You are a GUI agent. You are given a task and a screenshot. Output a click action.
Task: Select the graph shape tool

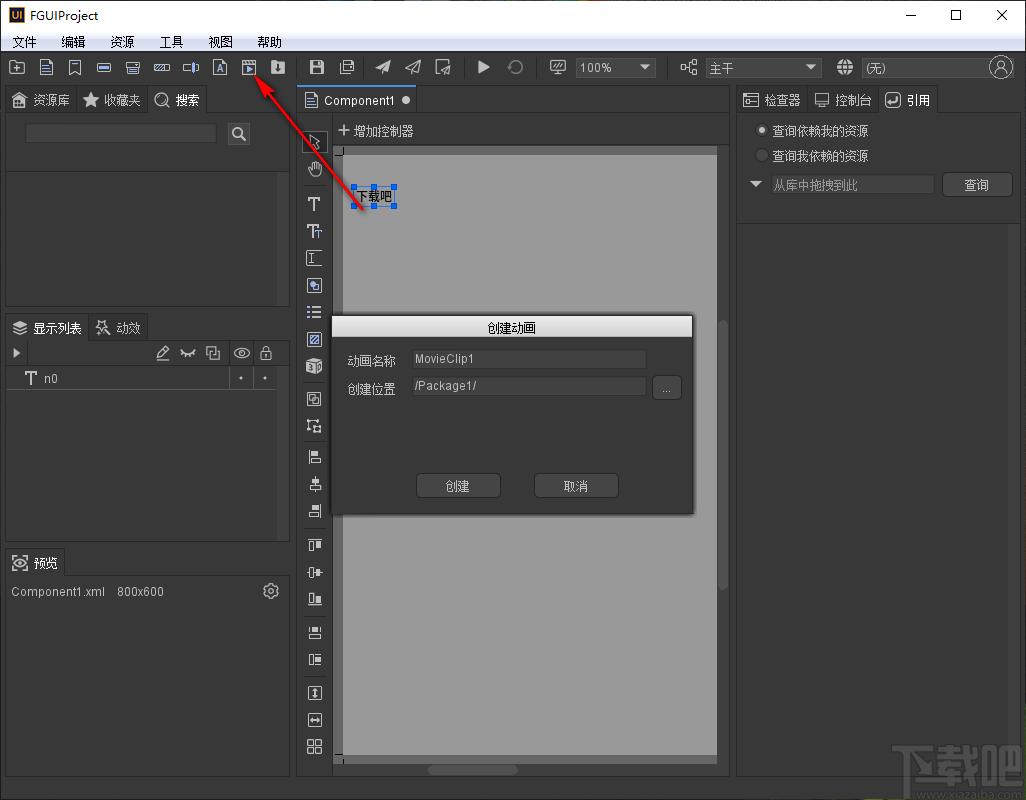[x=314, y=285]
